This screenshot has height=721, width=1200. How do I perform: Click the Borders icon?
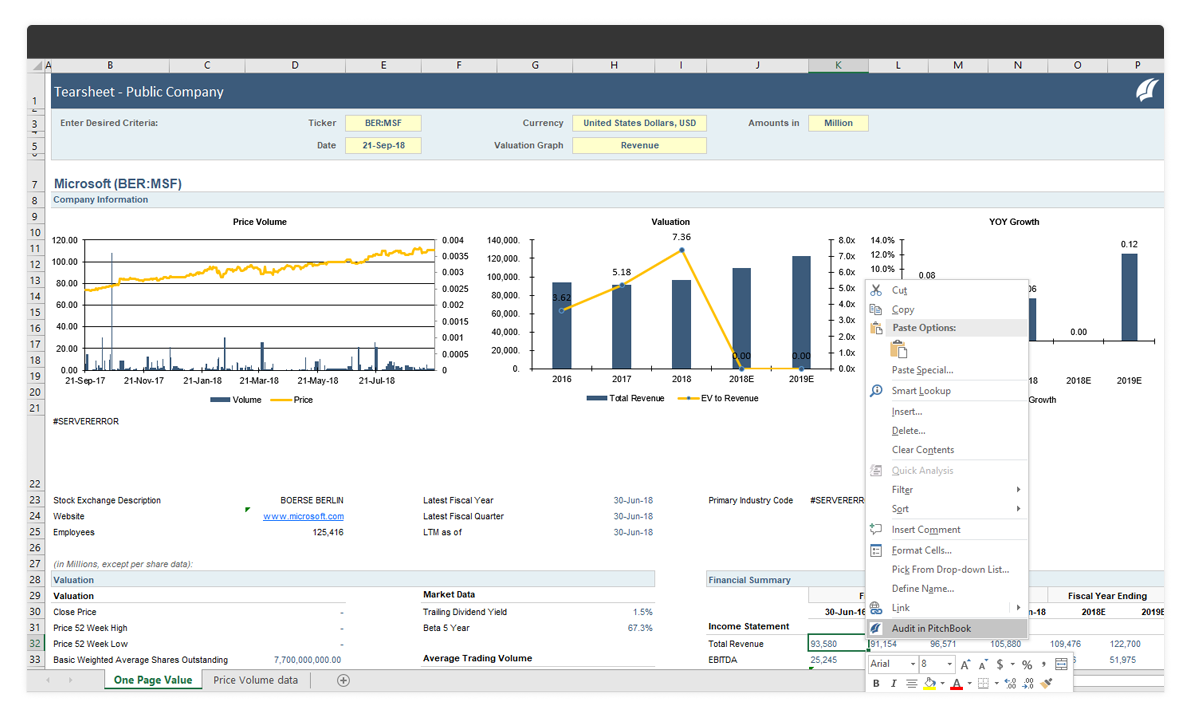983,684
